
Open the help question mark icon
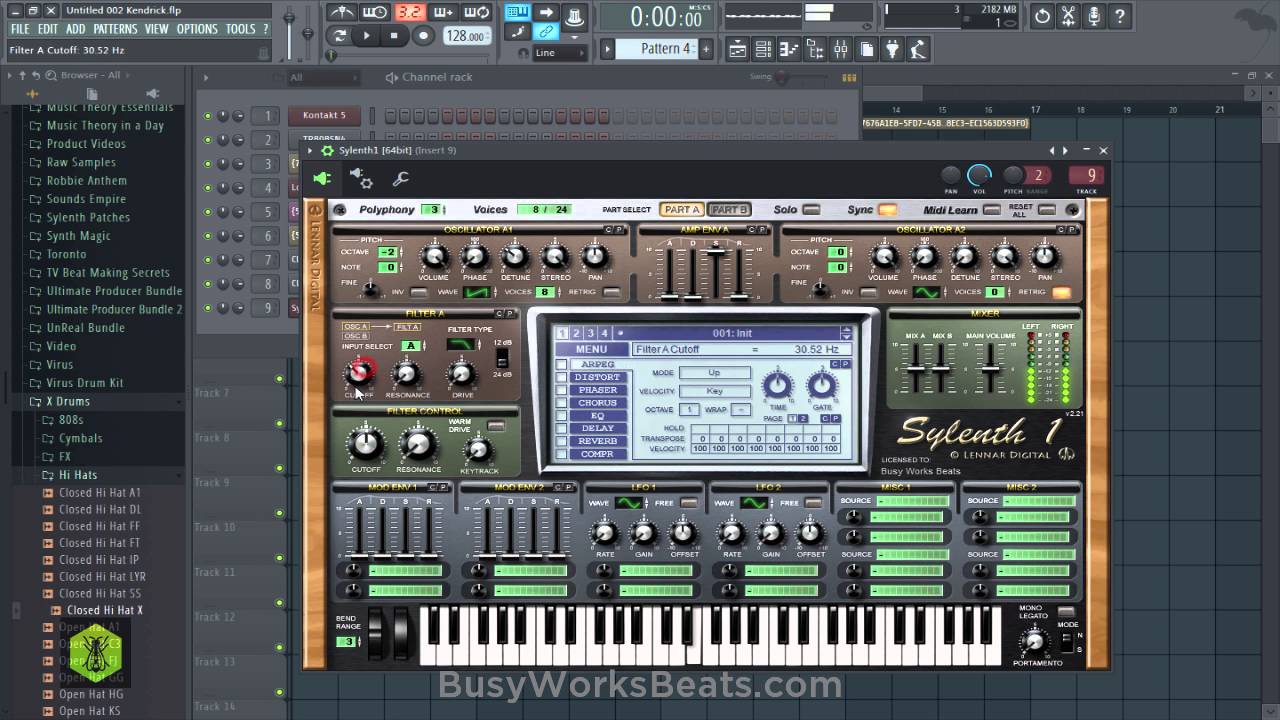[1120, 16]
